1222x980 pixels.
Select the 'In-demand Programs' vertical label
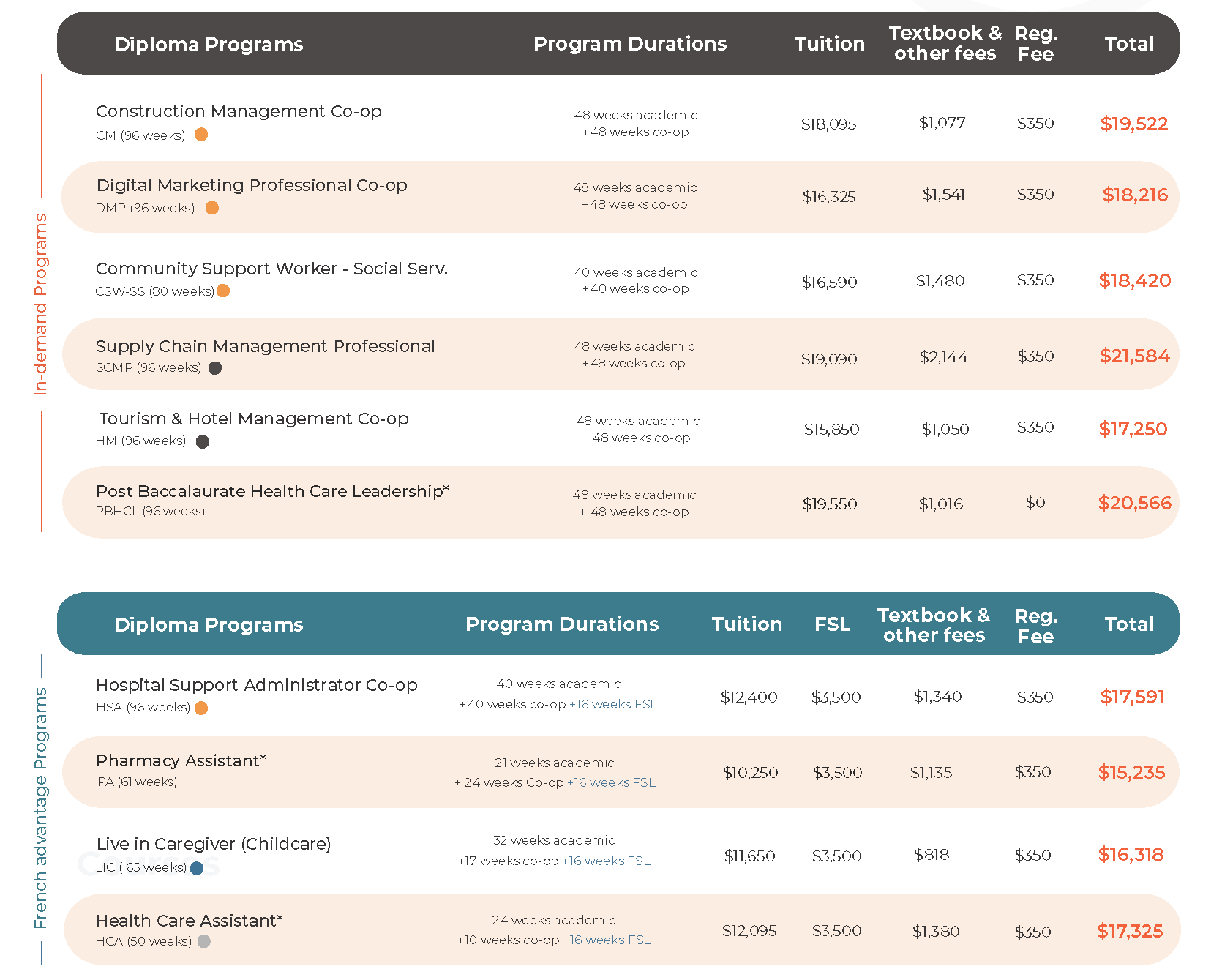click(x=41, y=304)
